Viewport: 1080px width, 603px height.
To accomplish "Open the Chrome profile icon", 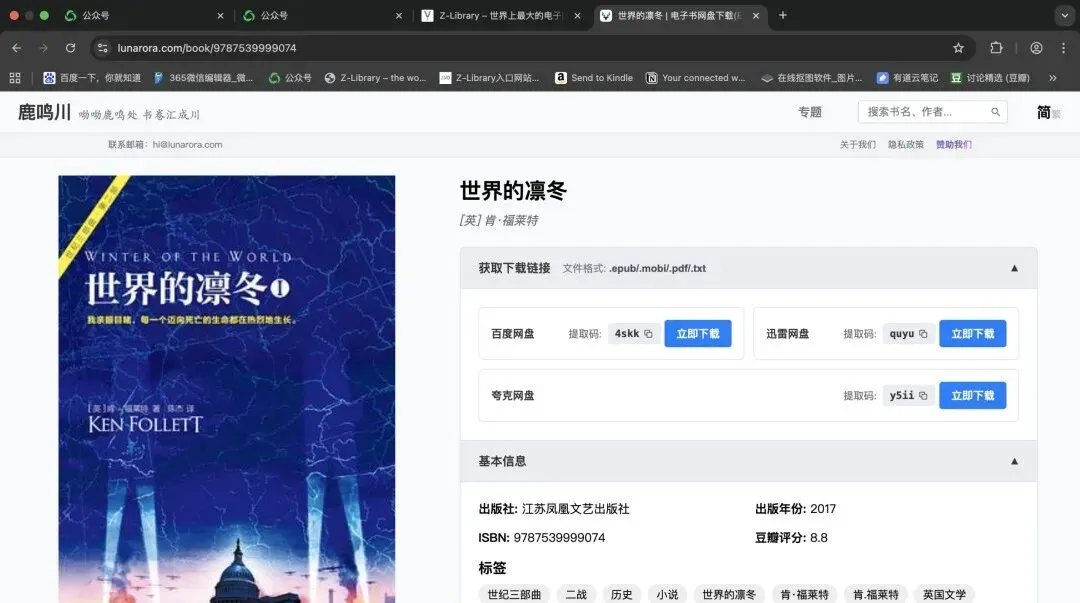I will click(x=1036, y=48).
